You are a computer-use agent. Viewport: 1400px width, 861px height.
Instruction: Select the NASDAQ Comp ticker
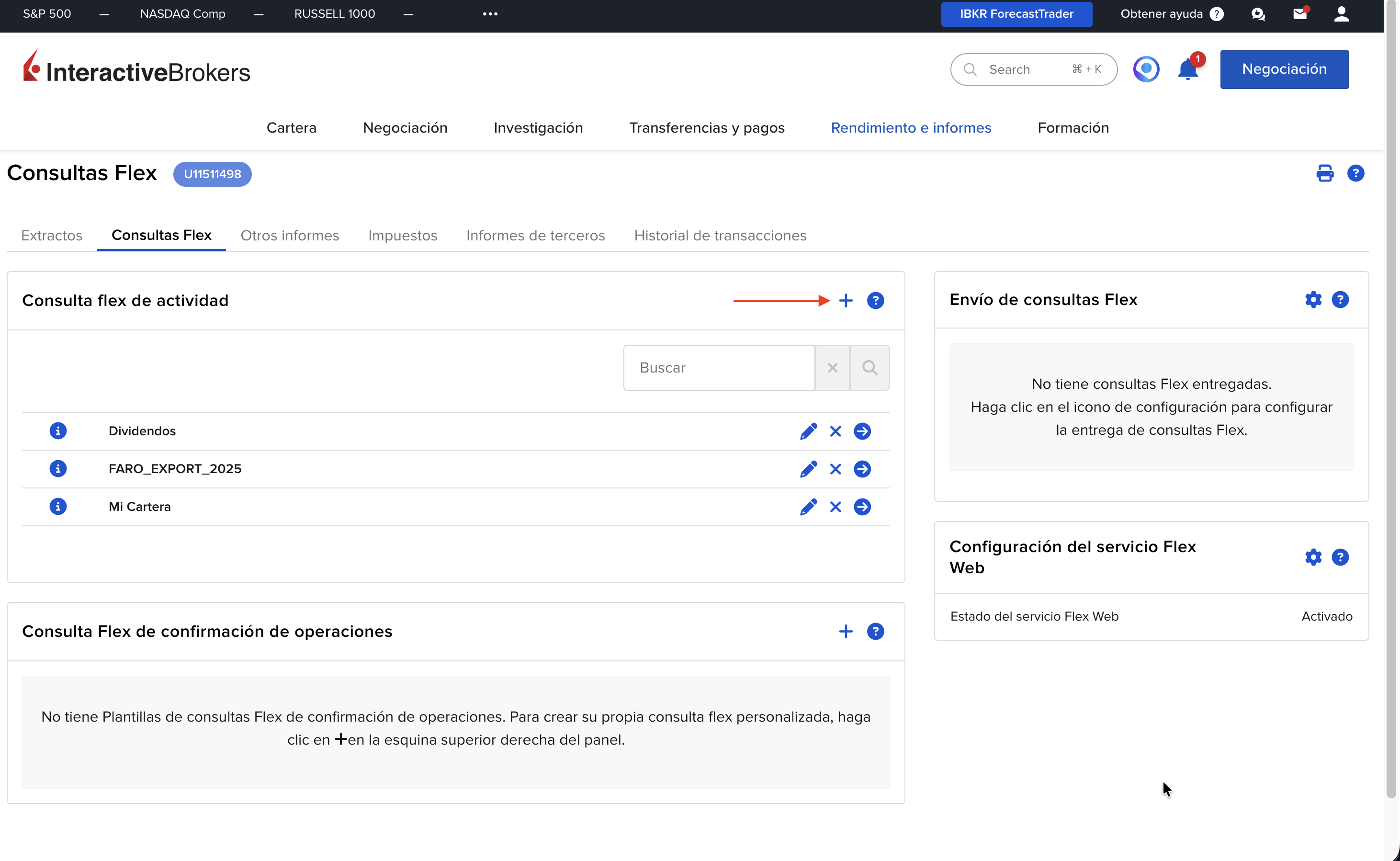point(183,14)
